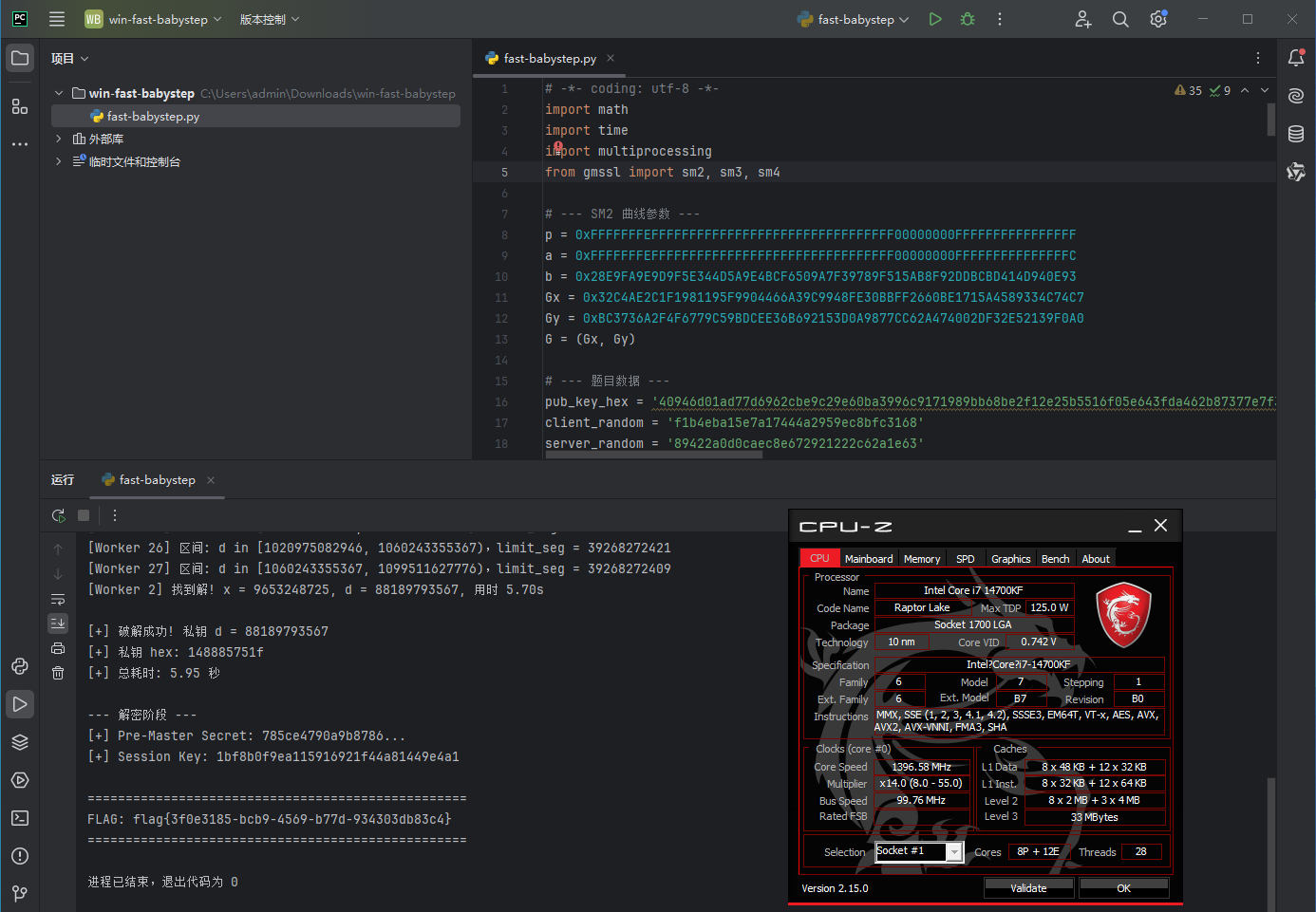Start debugging with the bug icon
1316x912 pixels.
pyautogui.click(x=968, y=19)
